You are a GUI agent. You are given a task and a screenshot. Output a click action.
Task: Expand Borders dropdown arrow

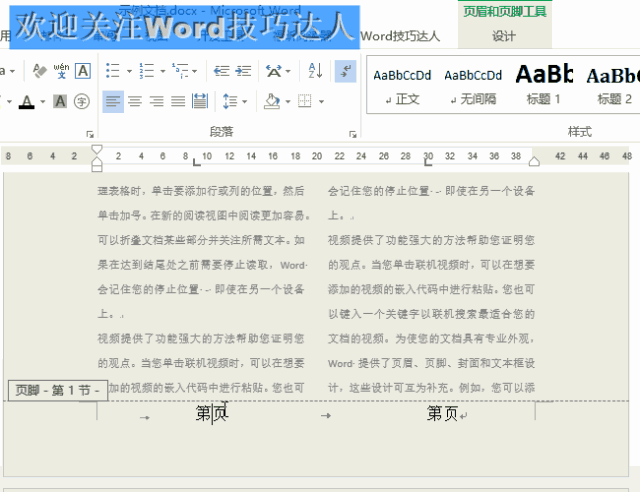(x=321, y=102)
